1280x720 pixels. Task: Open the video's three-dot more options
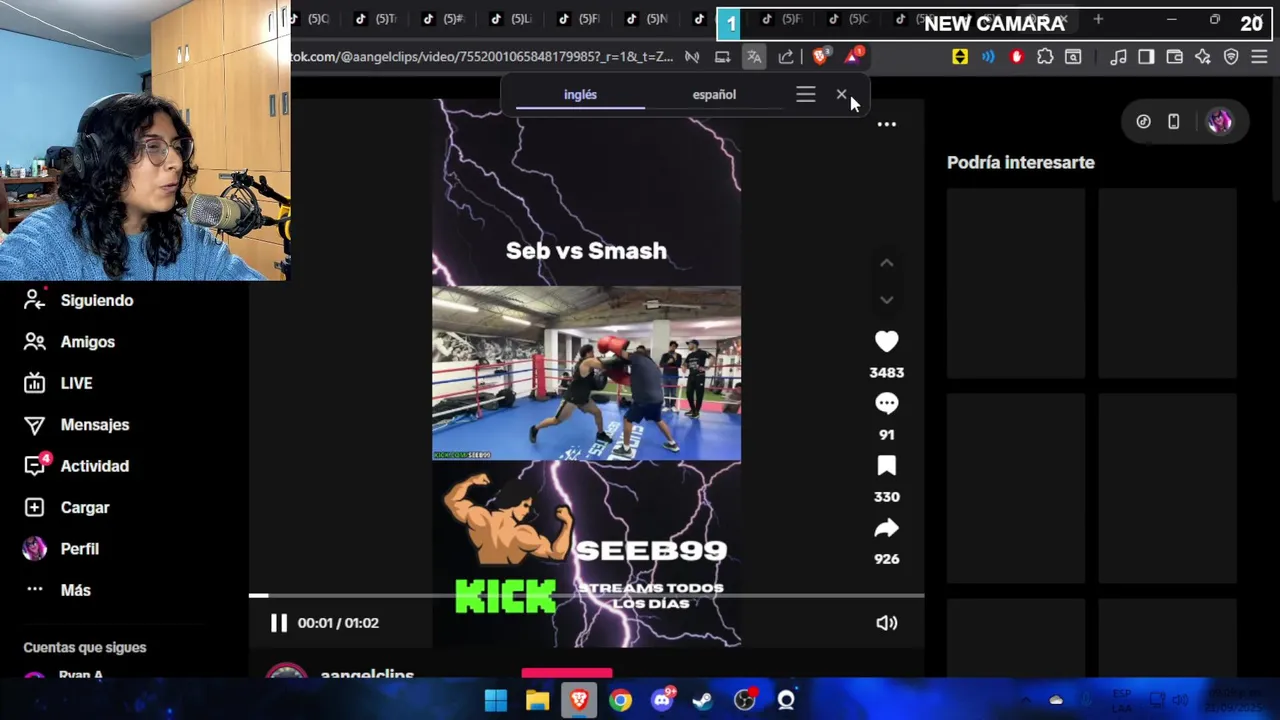point(886,125)
